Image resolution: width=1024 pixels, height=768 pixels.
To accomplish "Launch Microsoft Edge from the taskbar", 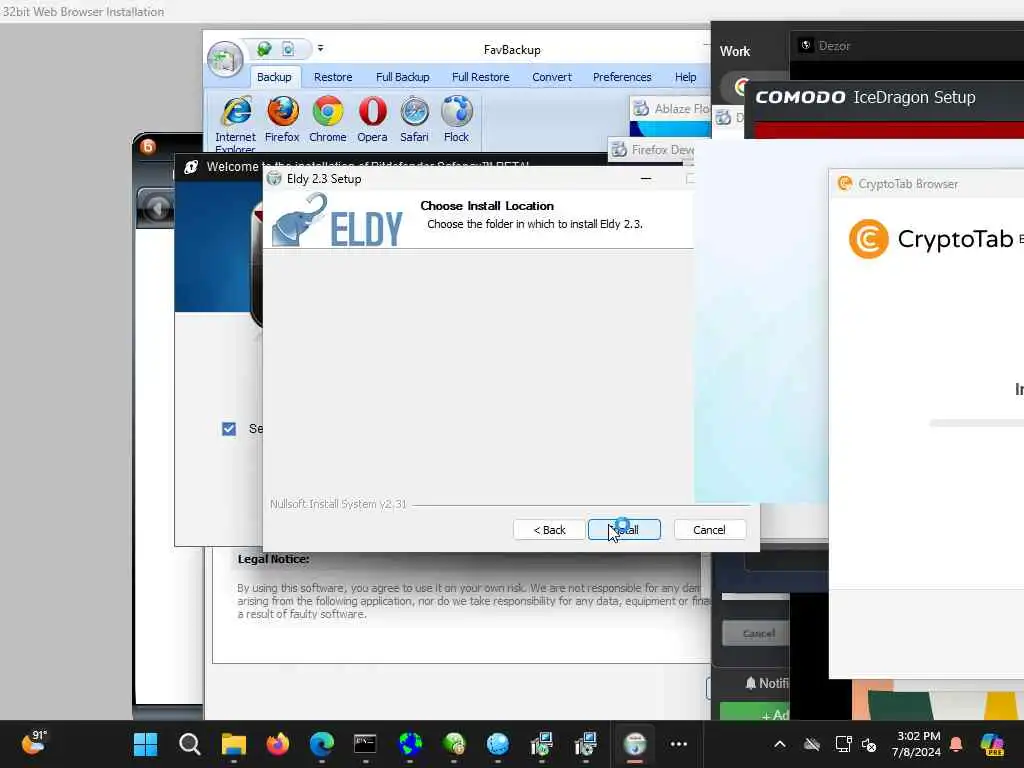I will (x=321, y=744).
